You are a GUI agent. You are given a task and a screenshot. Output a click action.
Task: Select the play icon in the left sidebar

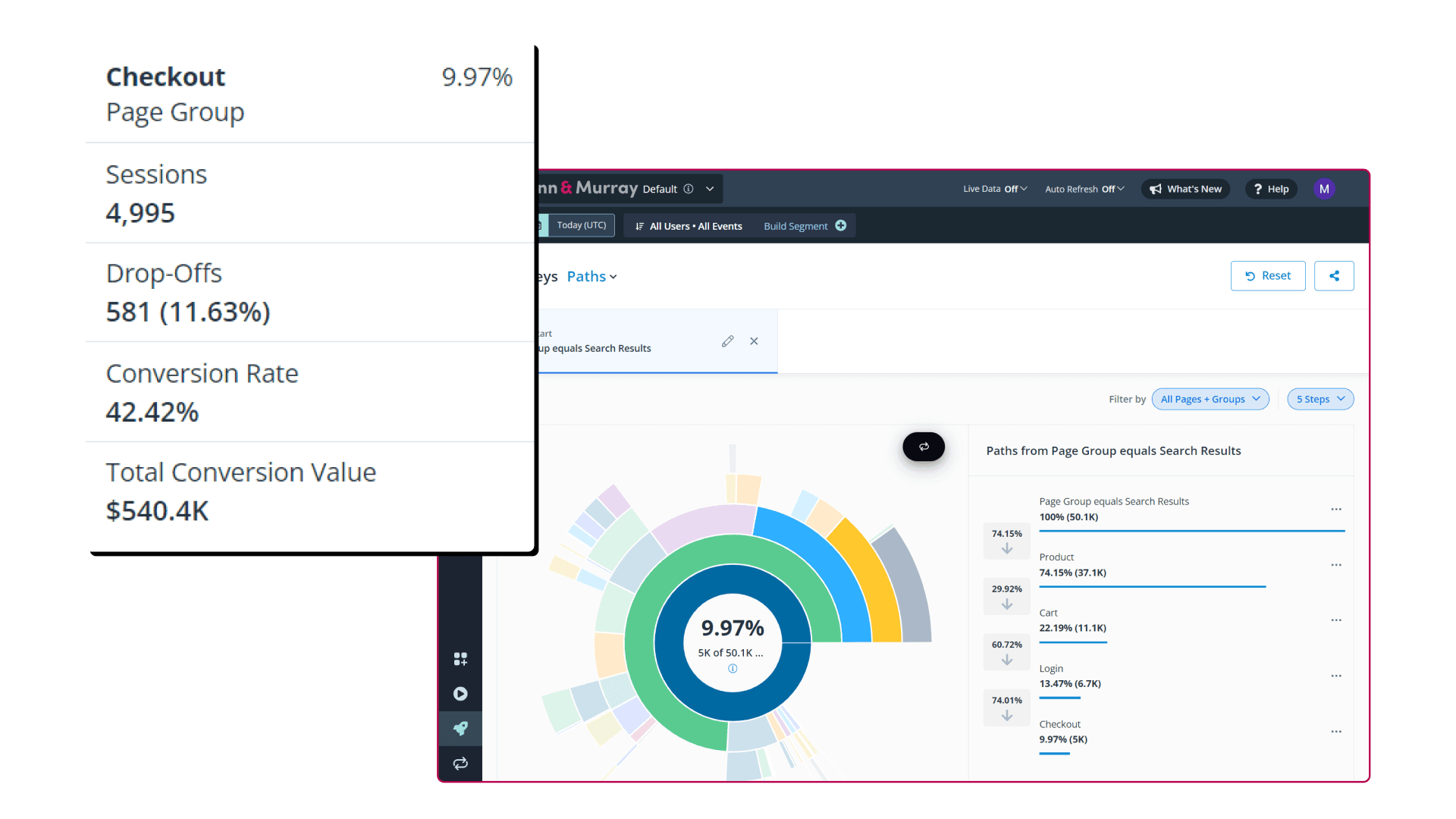(x=460, y=693)
